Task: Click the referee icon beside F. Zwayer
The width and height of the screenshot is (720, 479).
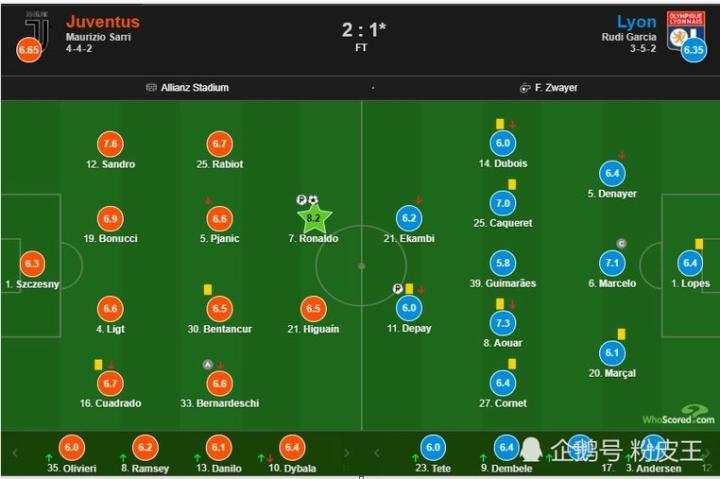Action: tap(525, 88)
